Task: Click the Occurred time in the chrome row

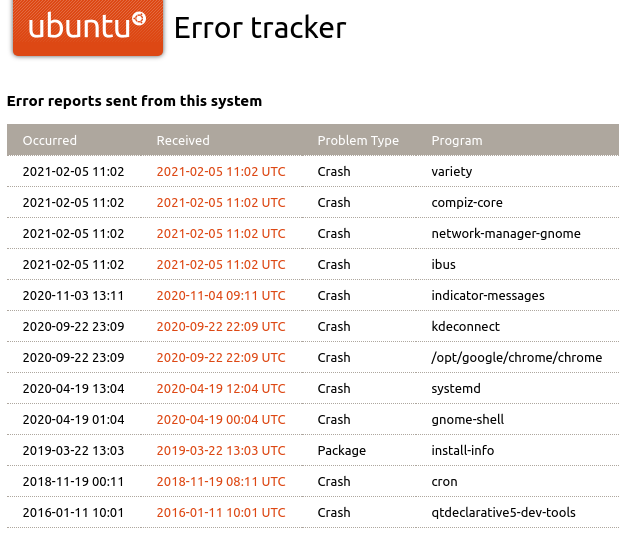Action: click(x=73, y=358)
